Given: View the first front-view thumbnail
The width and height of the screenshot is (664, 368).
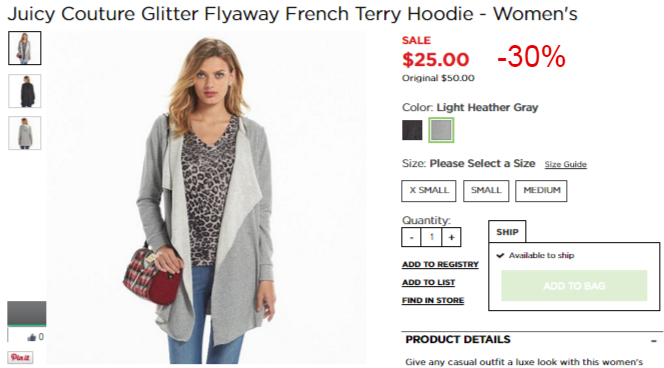Looking at the screenshot, I should [25, 48].
